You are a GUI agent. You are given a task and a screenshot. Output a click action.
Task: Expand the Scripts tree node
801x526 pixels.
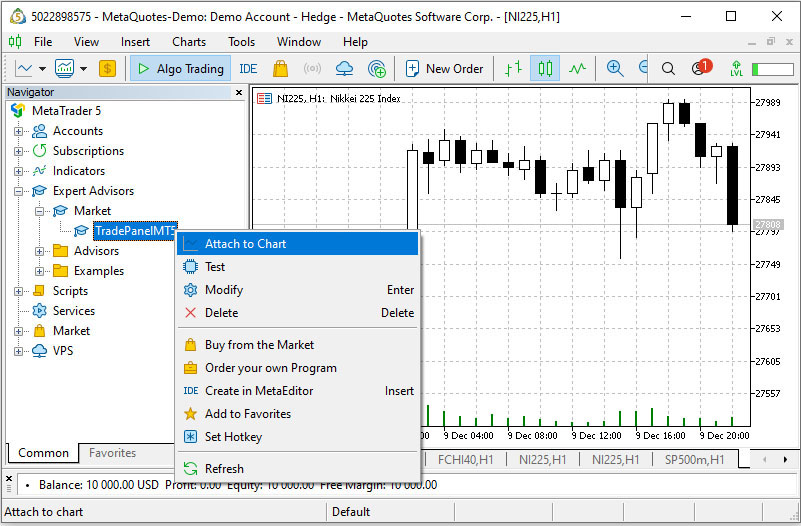18,291
